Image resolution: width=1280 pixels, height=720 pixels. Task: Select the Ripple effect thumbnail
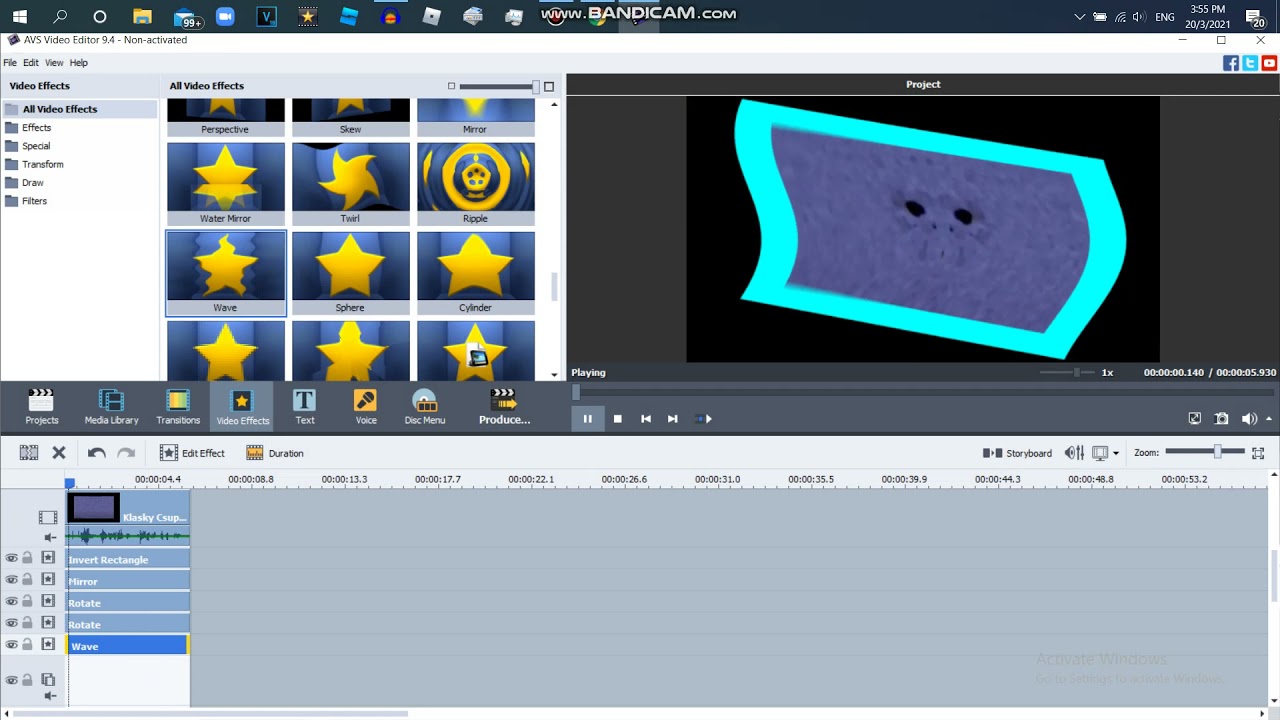(x=476, y=184)
